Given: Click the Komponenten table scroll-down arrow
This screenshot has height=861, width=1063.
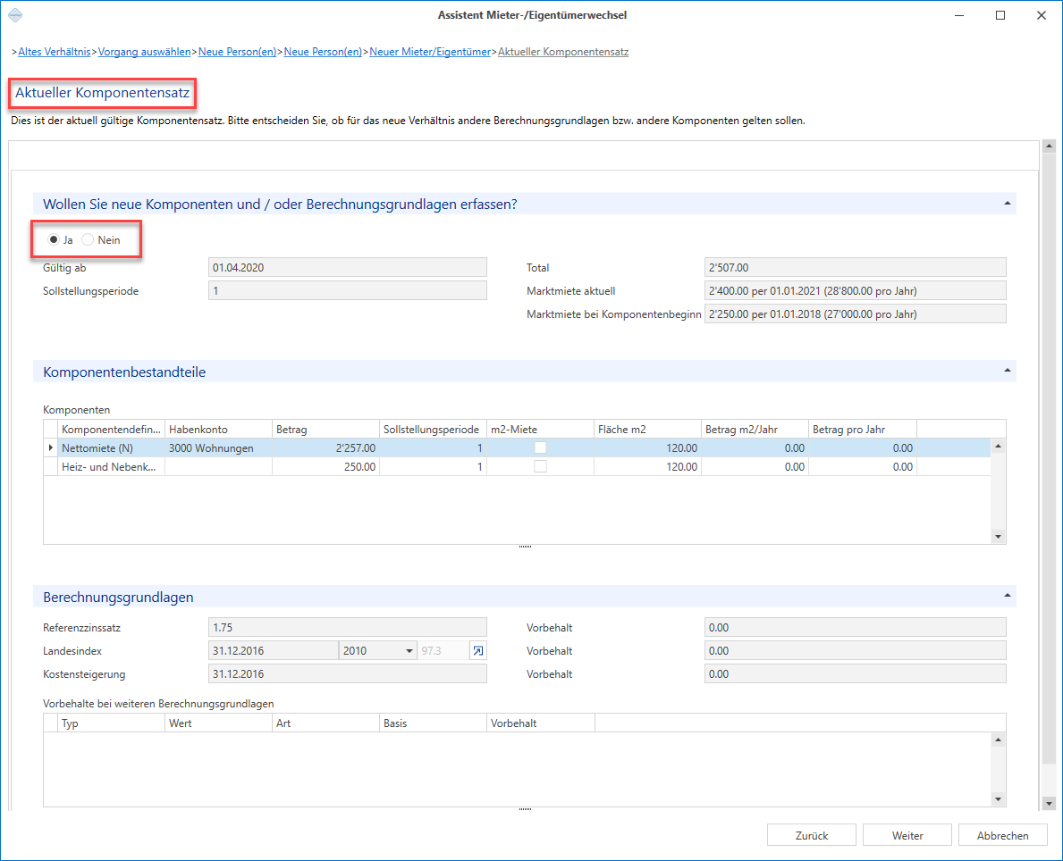Looking at the screenshot, I should [x=998, y=536].
